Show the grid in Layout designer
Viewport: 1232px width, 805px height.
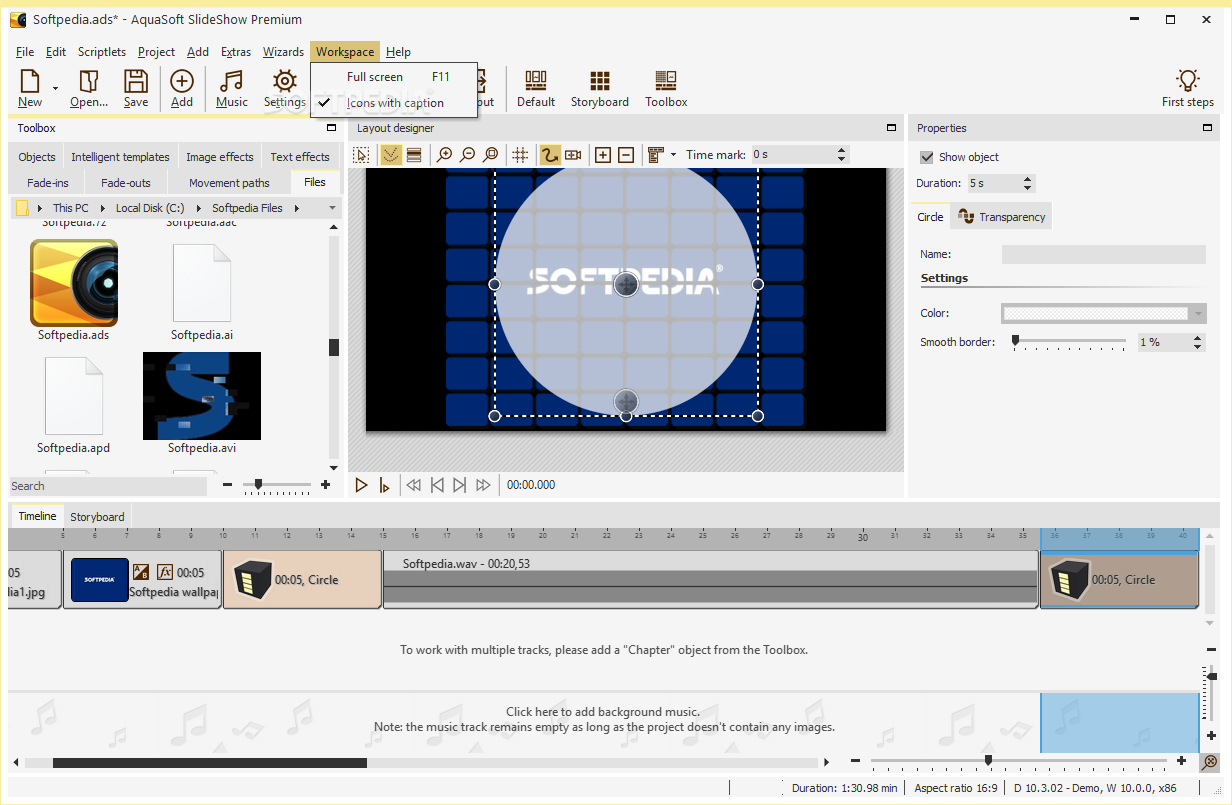pos(520,155)
